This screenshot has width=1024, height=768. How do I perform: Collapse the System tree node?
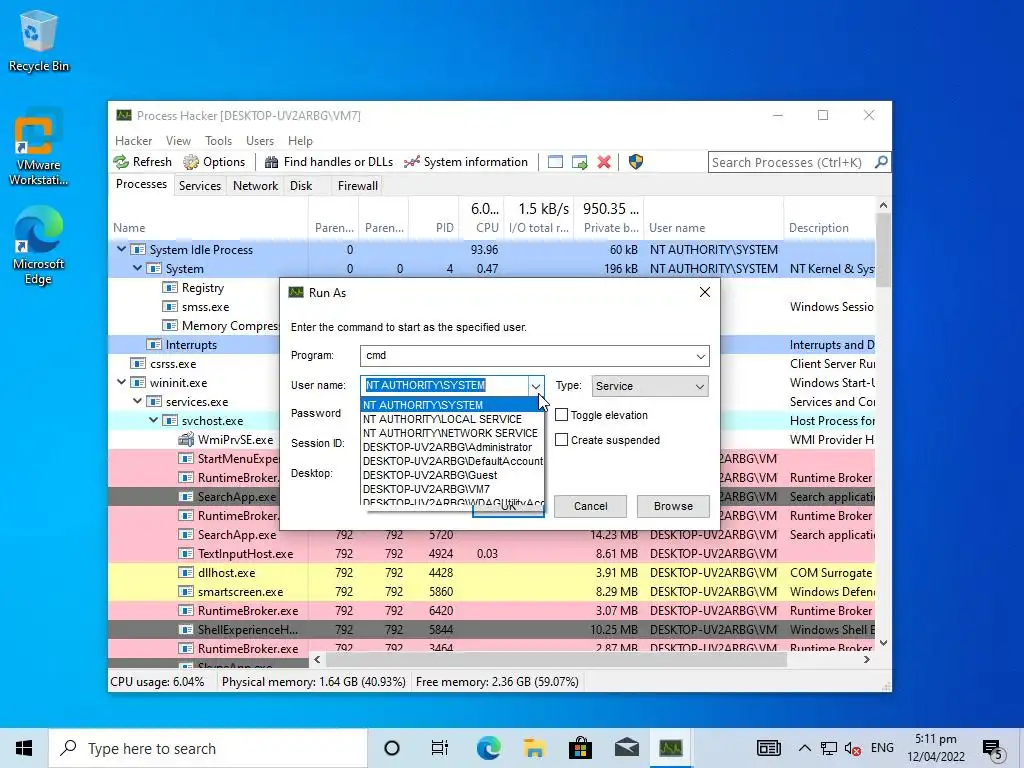(137, 268)
